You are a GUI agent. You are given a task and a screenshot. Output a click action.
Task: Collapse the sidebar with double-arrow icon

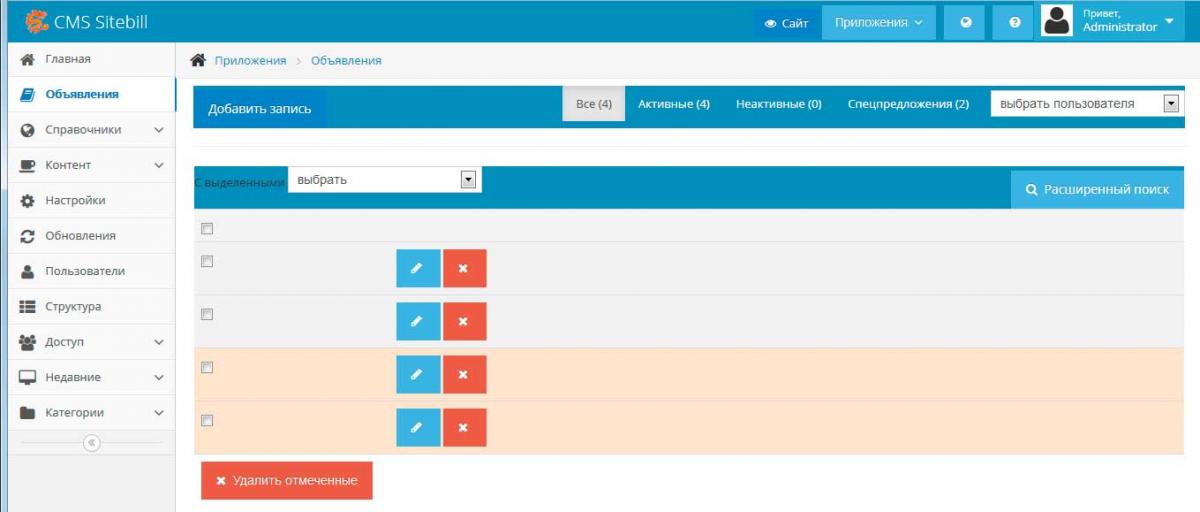[92, 443]
